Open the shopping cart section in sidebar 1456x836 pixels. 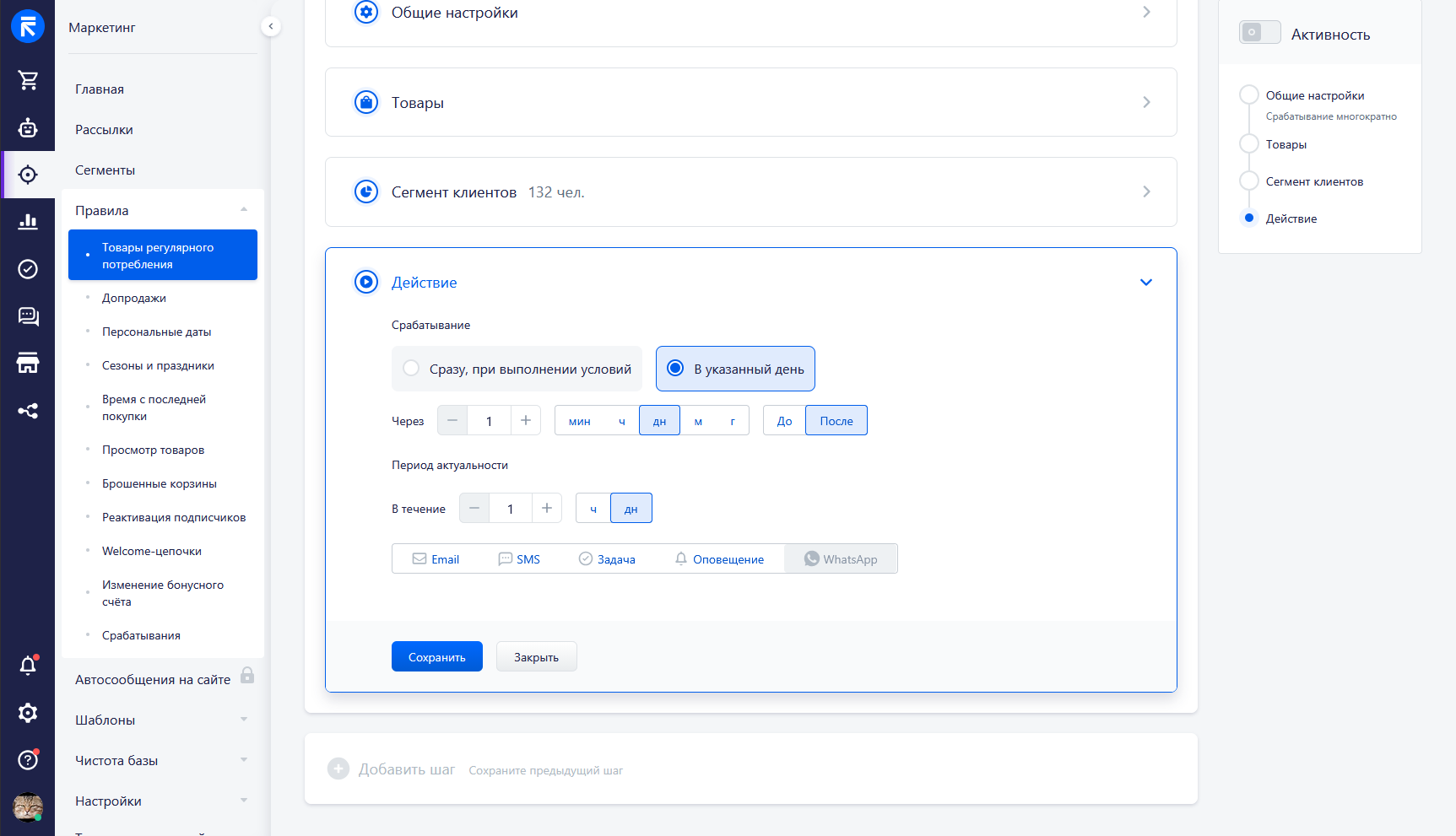[x=28, y=80]
